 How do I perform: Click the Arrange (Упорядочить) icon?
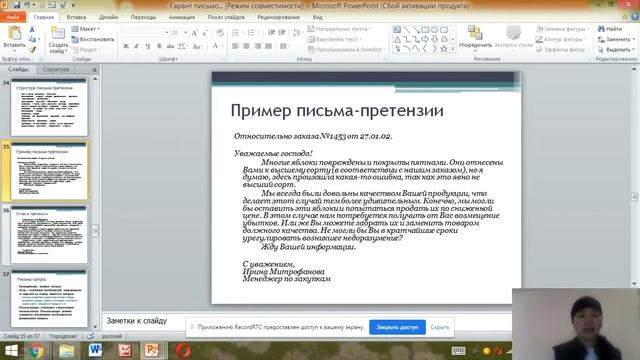pos(475,33)
